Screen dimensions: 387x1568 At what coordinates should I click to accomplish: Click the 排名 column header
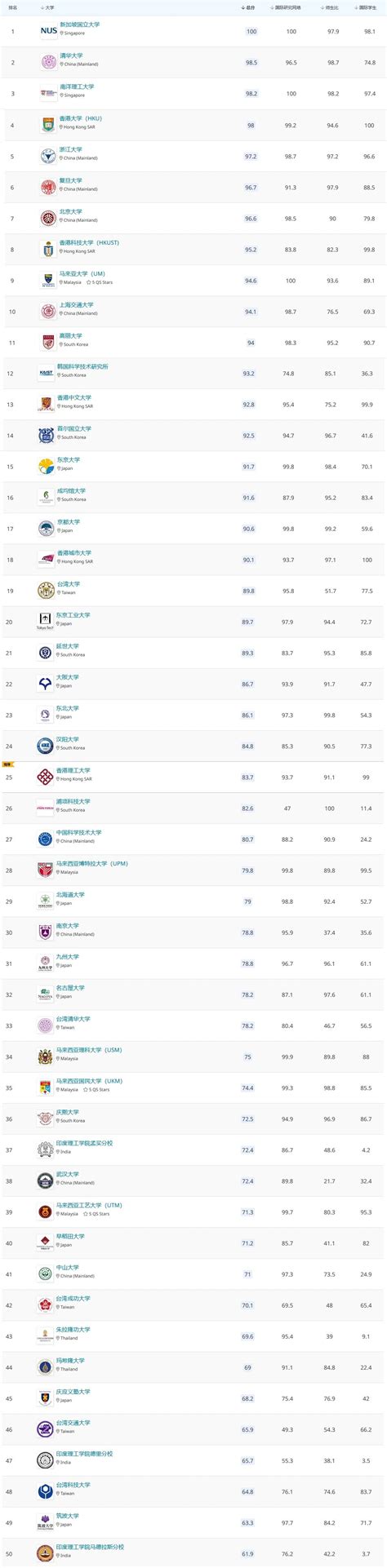tap(12, 7)
